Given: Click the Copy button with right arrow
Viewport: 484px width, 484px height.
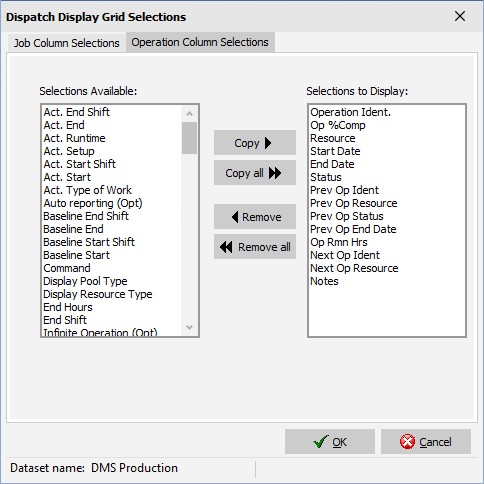Looking at the screenshot, I should pyautogui.click(x=255, y=143).
